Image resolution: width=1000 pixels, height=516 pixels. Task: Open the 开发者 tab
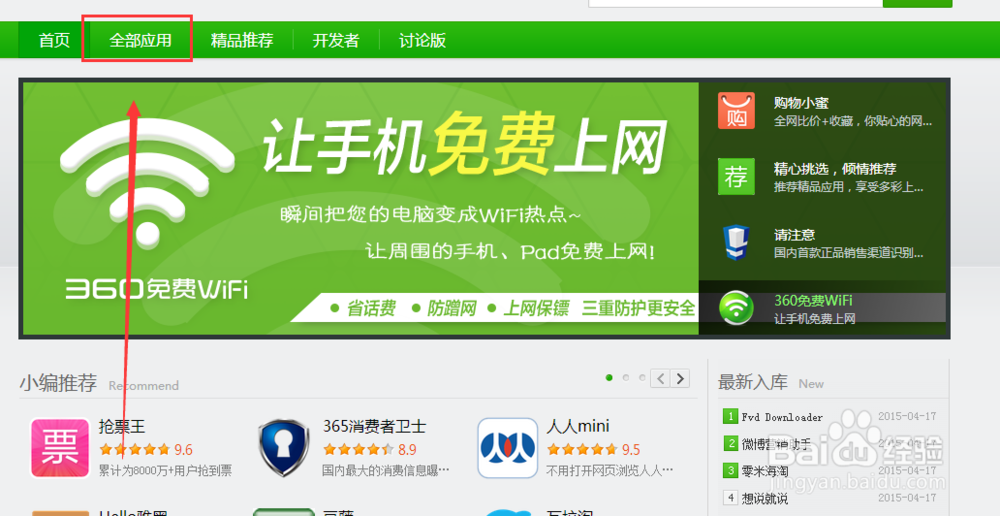335,40
